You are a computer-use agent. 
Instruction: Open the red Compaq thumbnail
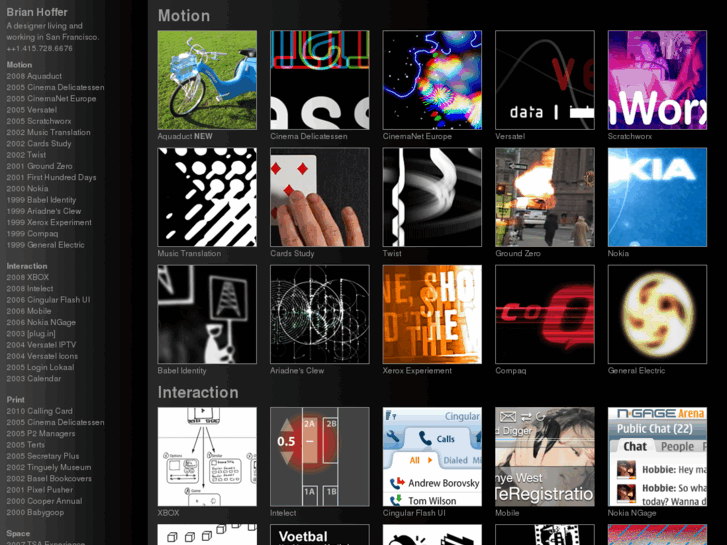[545, 314]
